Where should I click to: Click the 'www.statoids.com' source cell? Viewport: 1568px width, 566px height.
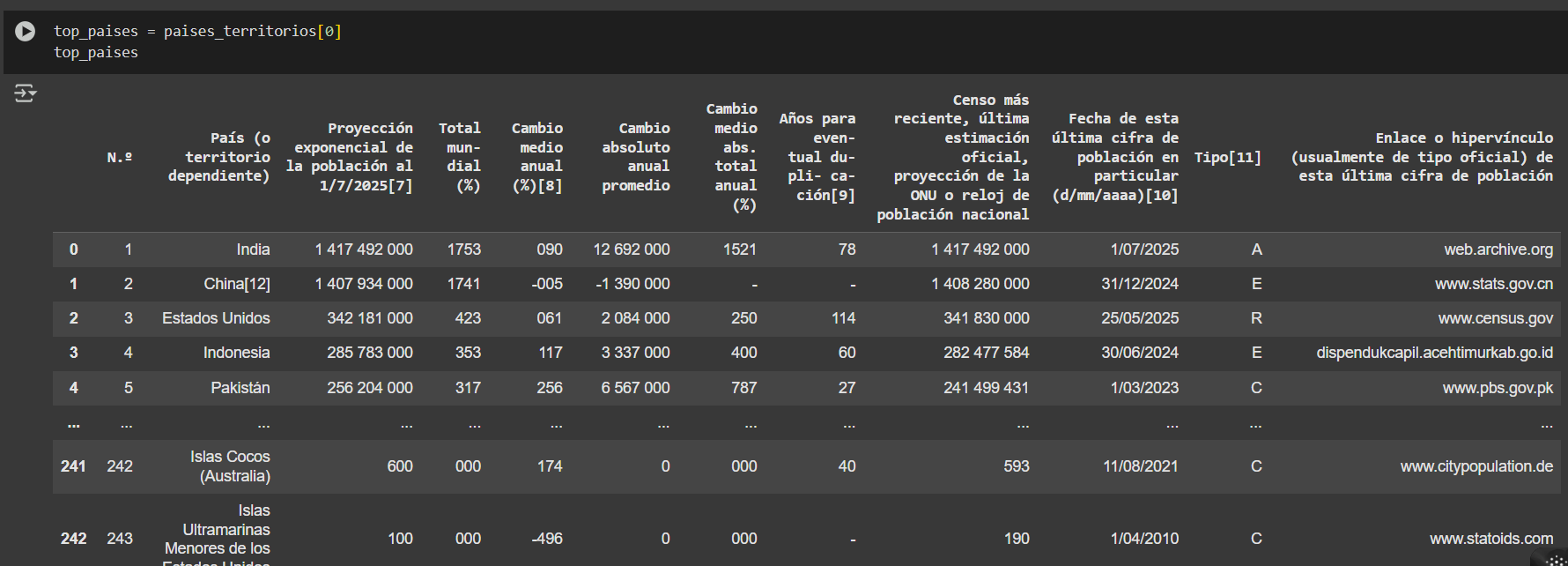(x=1491, y=539)
